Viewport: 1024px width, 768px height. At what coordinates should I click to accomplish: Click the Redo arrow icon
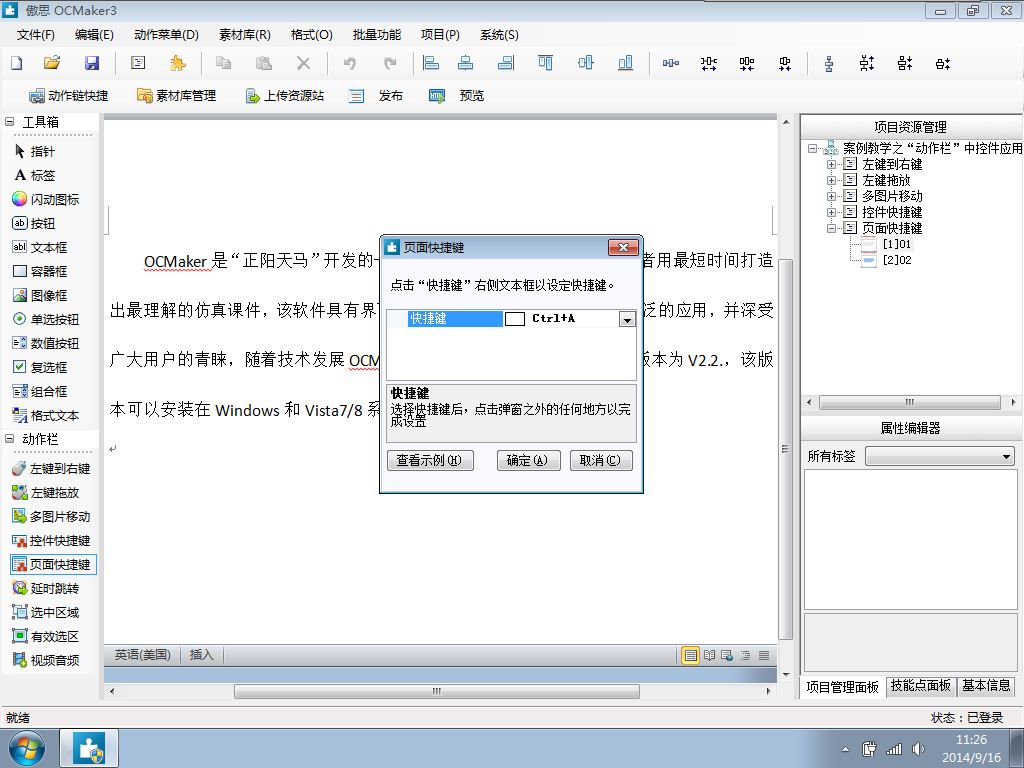click(x=390, y=63)
